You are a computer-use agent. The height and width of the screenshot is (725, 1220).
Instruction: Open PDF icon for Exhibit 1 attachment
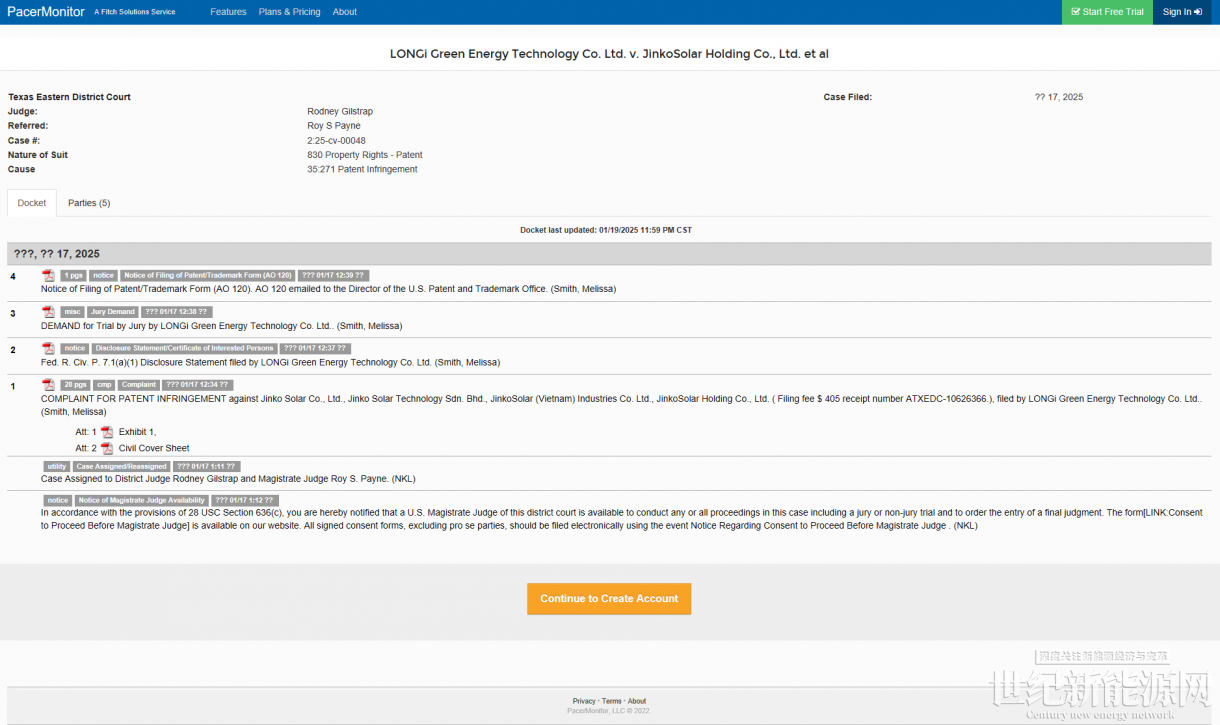pyautogui.click(x=107, y=432)
